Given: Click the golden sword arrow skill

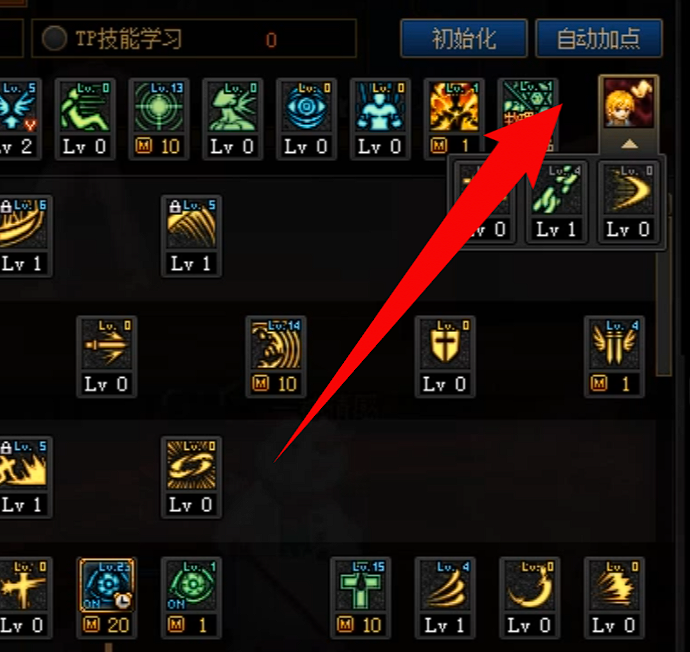Looking at the screenshot, I should (107, 344).
